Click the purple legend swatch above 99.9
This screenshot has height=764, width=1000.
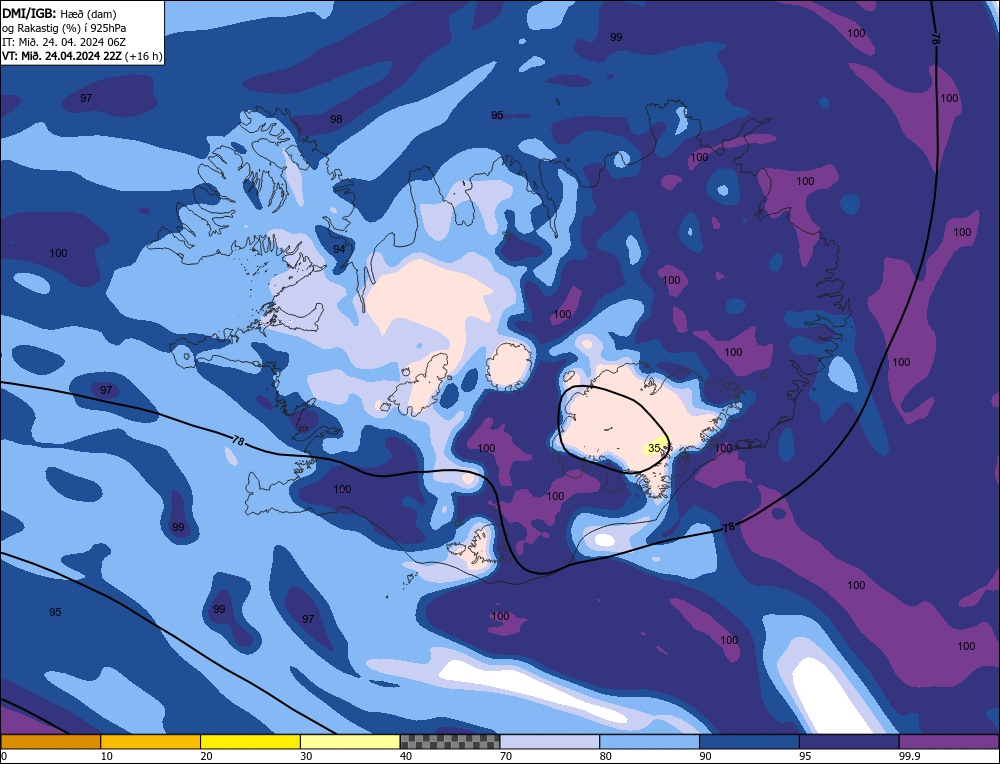click(949, 741)
